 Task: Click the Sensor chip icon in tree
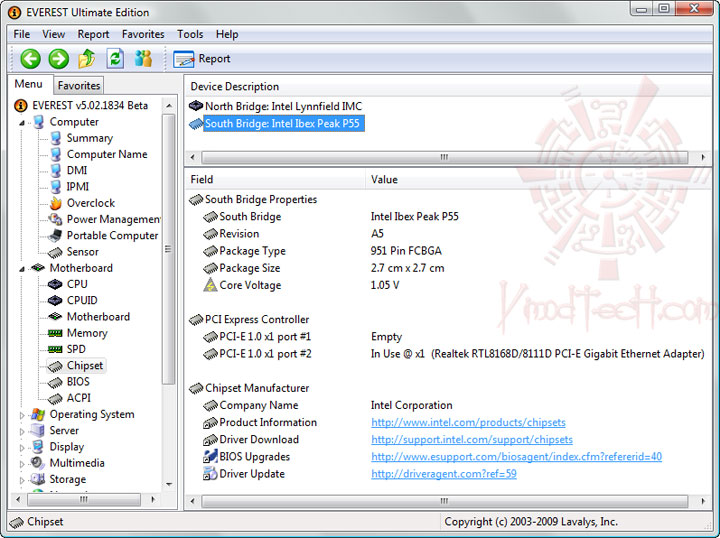56,252
